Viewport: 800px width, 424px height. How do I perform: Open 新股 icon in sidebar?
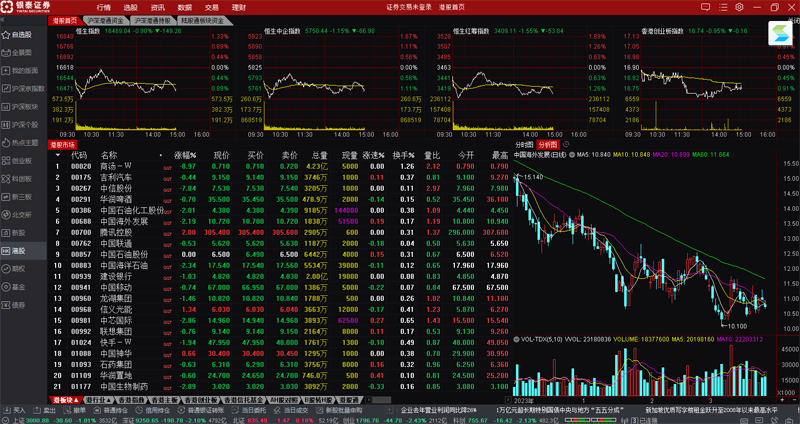[x=6, y=233]
